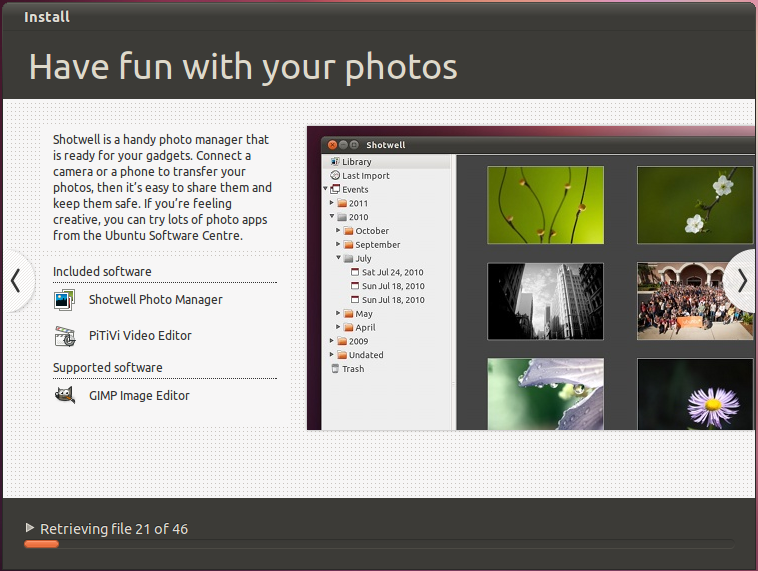758x571 pixels.
Task: Click the installation progress bar
Action: pos(378,544)
